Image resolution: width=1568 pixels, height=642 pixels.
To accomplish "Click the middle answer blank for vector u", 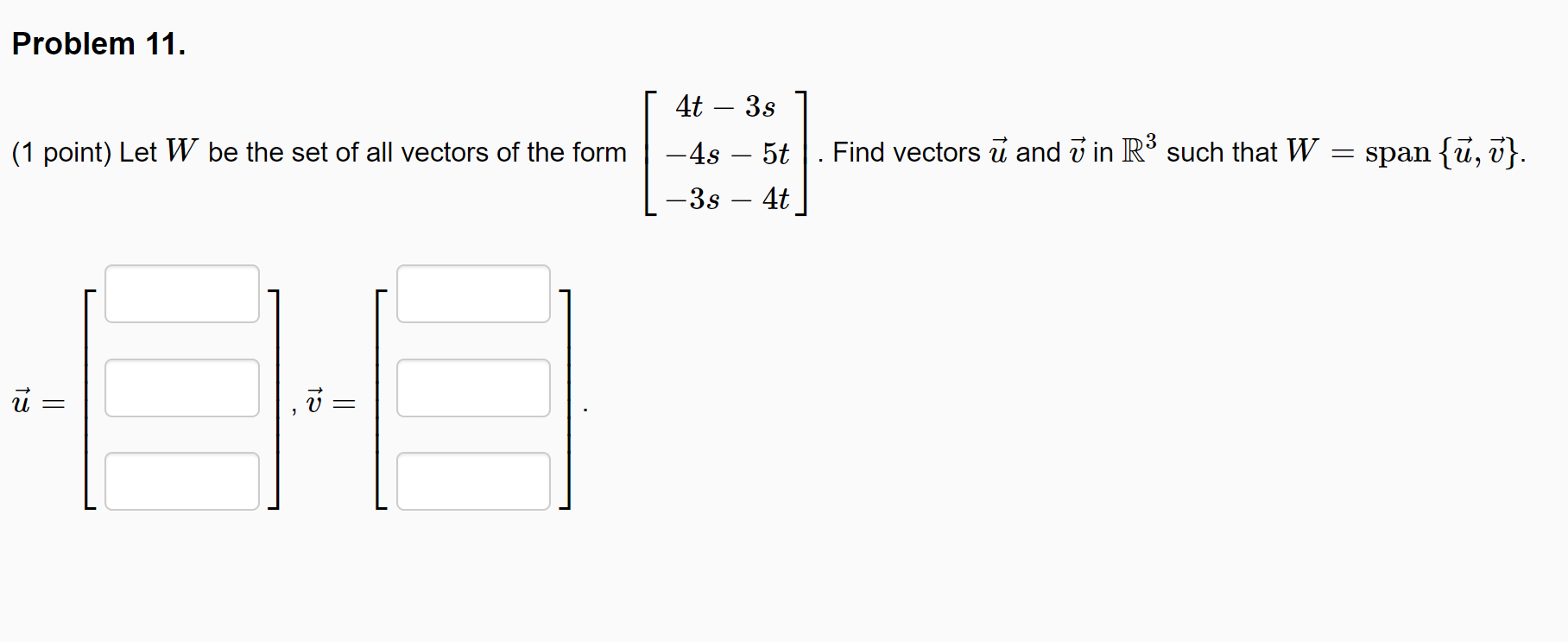I will click(181, 389).
